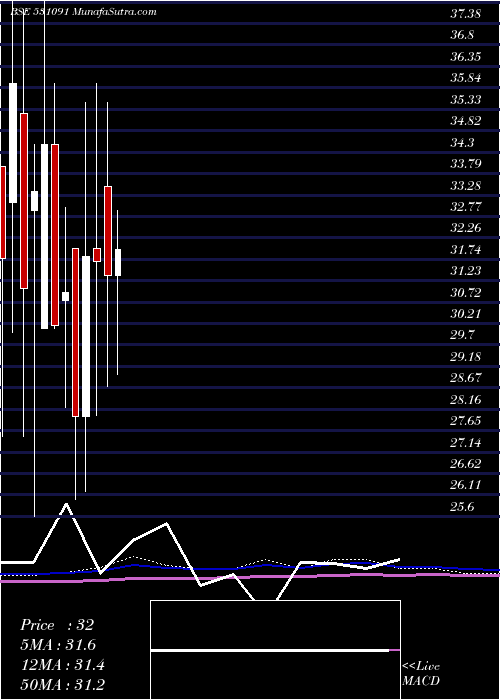The height and width of the screenshot is (700, 500).
Task: Click the price label 37.38
Action: [465, 14]
